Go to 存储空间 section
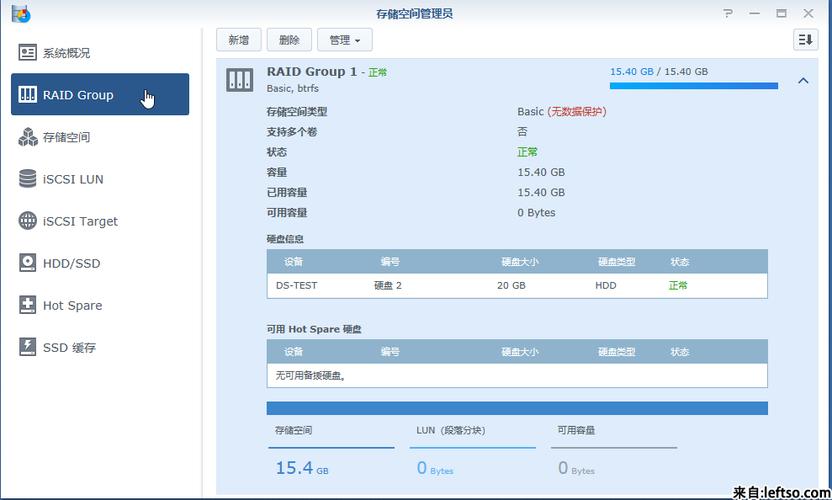The height and width of the screenshot is (500, 832). [x=100, y=137]
